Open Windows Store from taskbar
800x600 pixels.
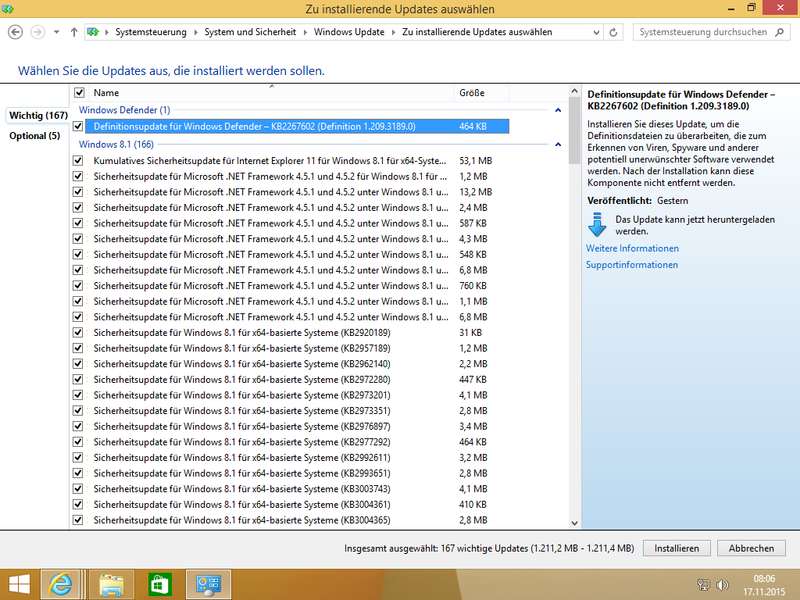coord(160,584)
